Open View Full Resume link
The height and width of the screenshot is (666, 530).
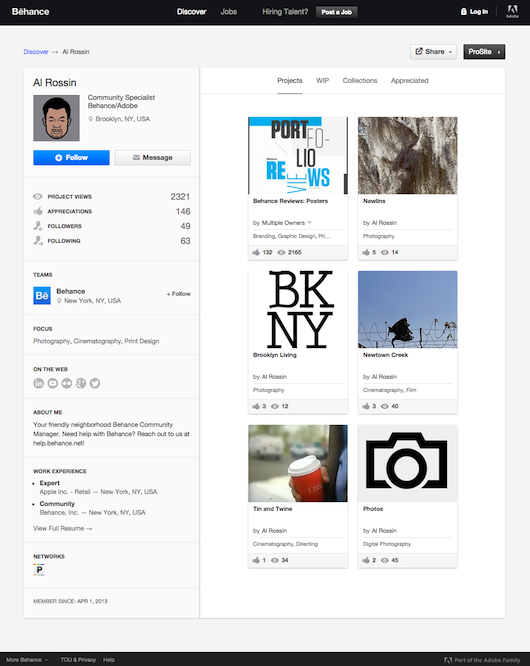pyautogui.click(x=62, y=528)
